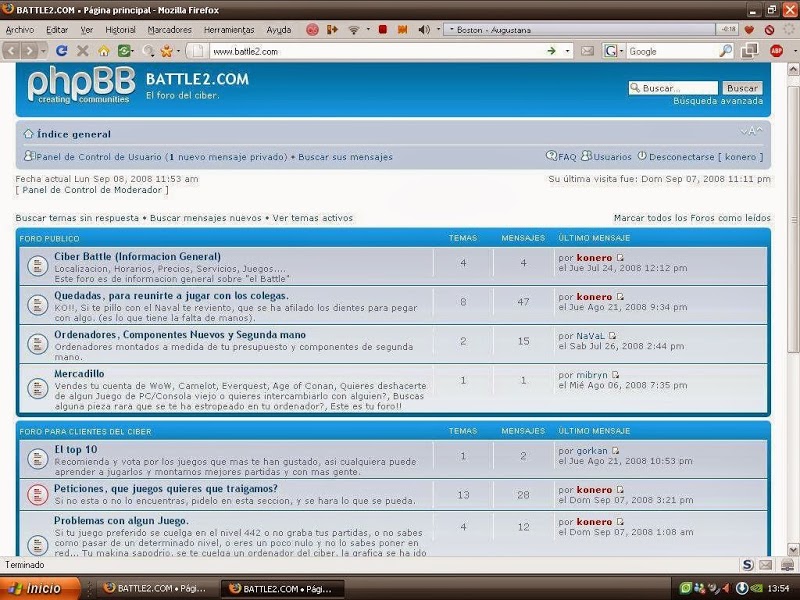Screen dimensions: 800x600
Task: Open the back/forward history dropdown arrow
Action: pos(43,51)
